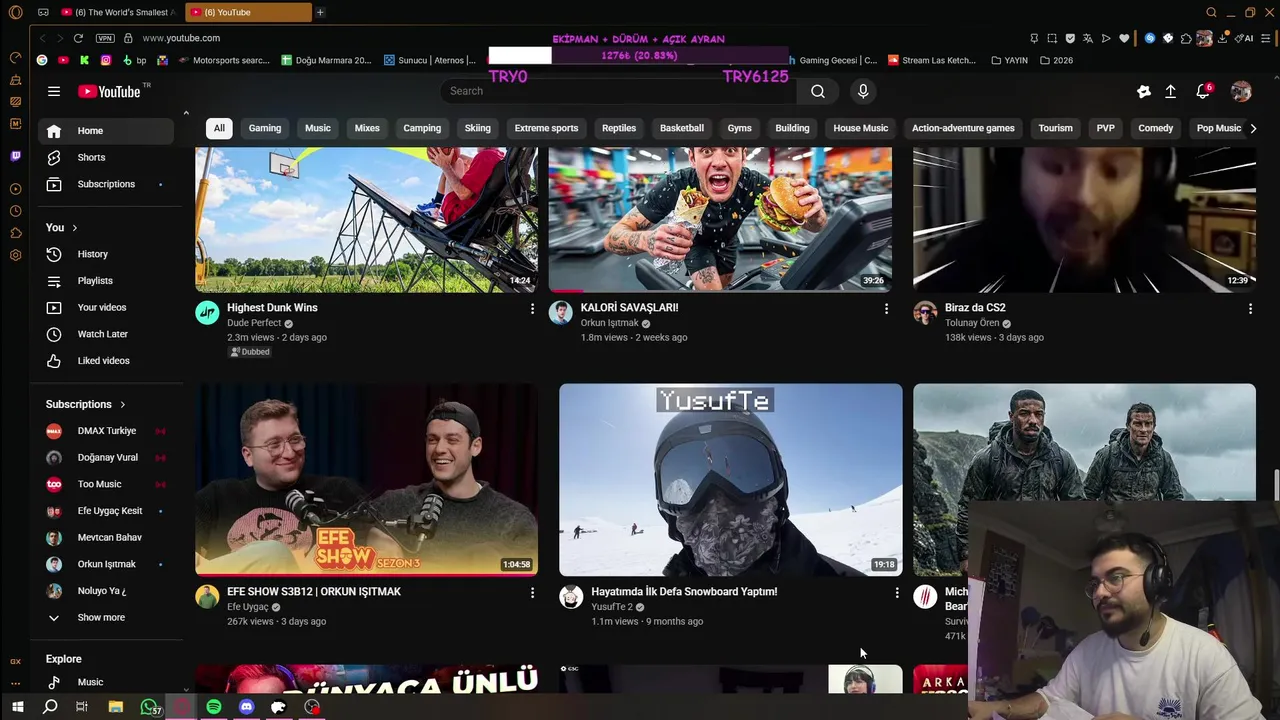The height and width of the screenshot is (720, 1280).
Task: Expand Show more subscriptions
Action: [106, 618]
